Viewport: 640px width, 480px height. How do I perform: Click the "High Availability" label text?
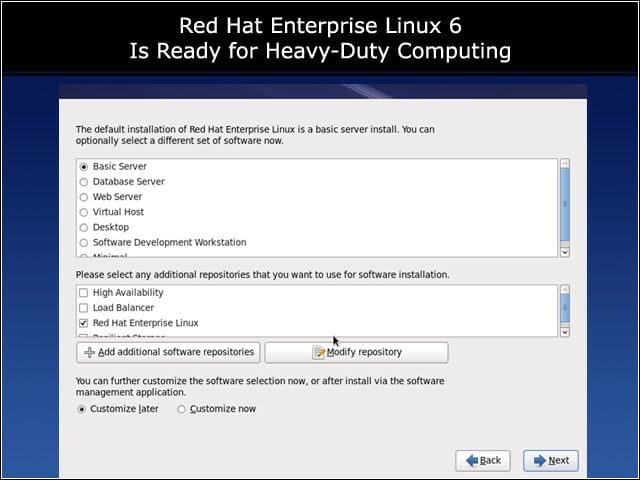[128, 293]
